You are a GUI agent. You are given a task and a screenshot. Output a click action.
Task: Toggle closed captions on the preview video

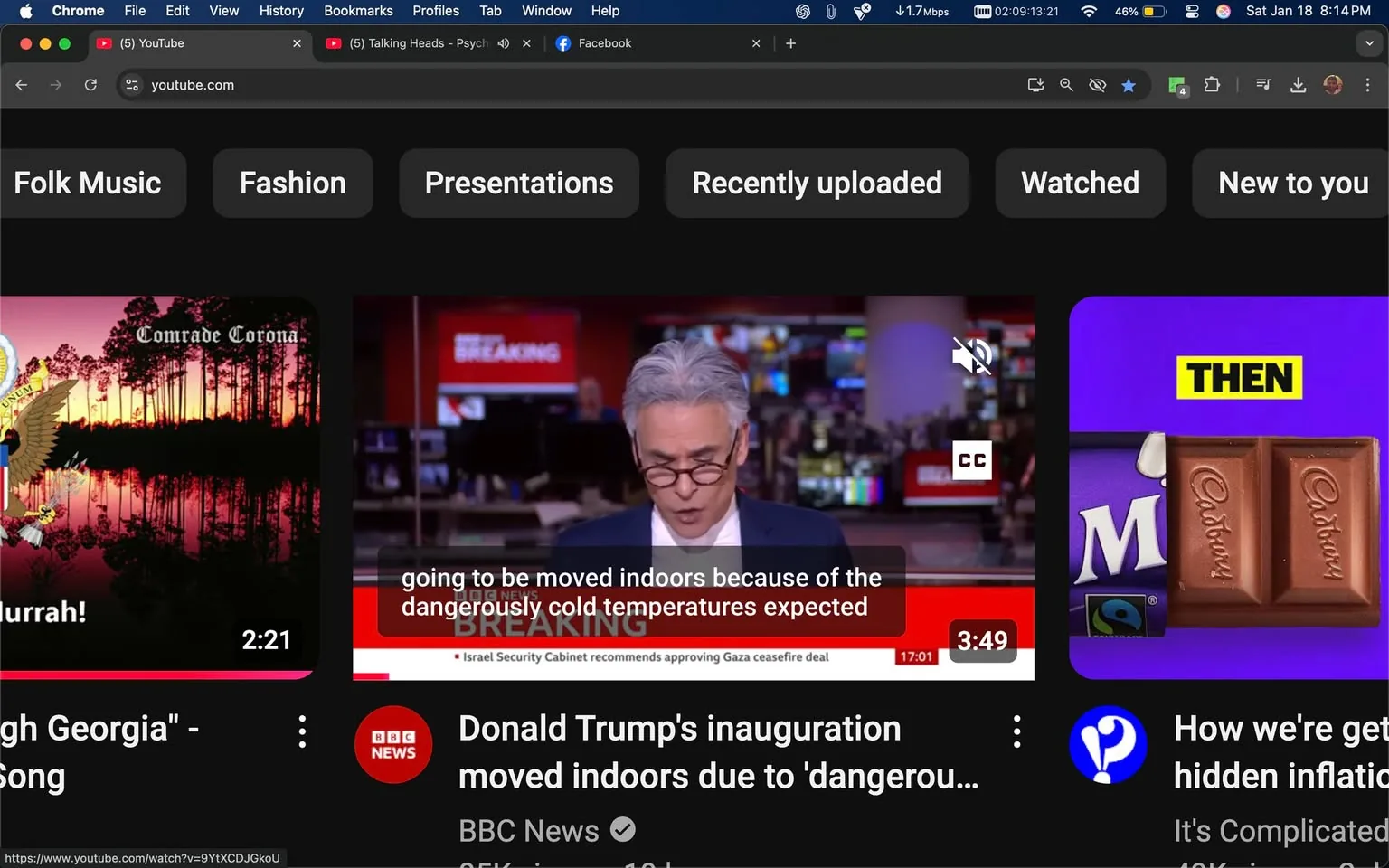[971, 460]
